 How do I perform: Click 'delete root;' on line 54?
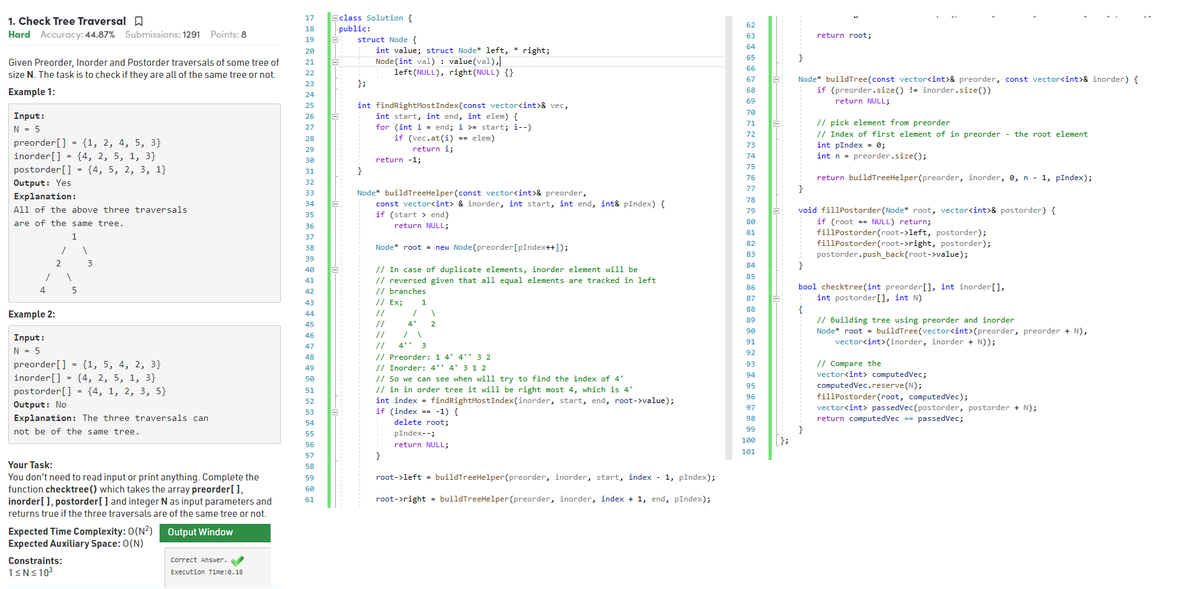pyautogui.click(x=421, y=421)
